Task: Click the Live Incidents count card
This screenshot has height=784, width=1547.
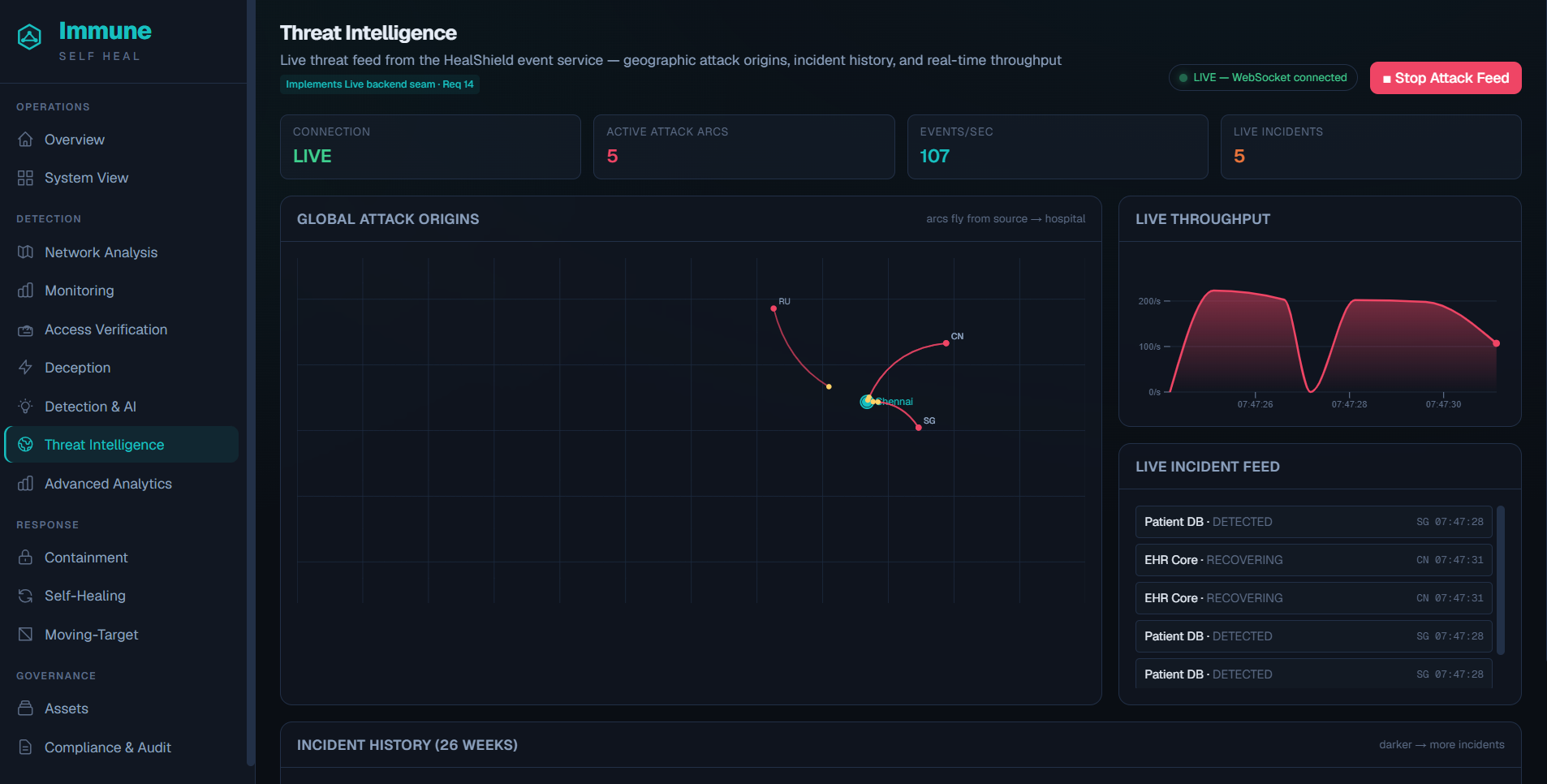Action: (1371, 147)
